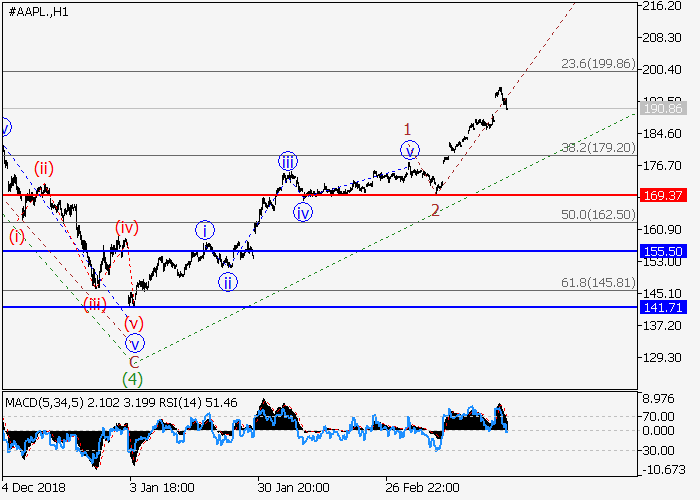700x500 pixels.
Task: Select the blue circled iii wave label
Action: click(x=288, y=161)
